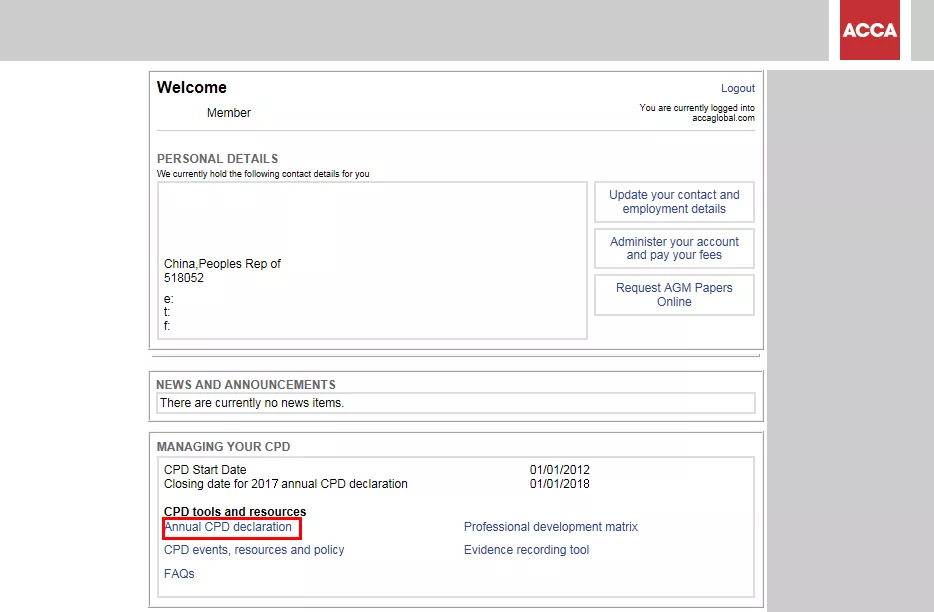Click the 'Member' text under Welcome
The height and width of the screenshot is (612, 934).
pos(229,113)
